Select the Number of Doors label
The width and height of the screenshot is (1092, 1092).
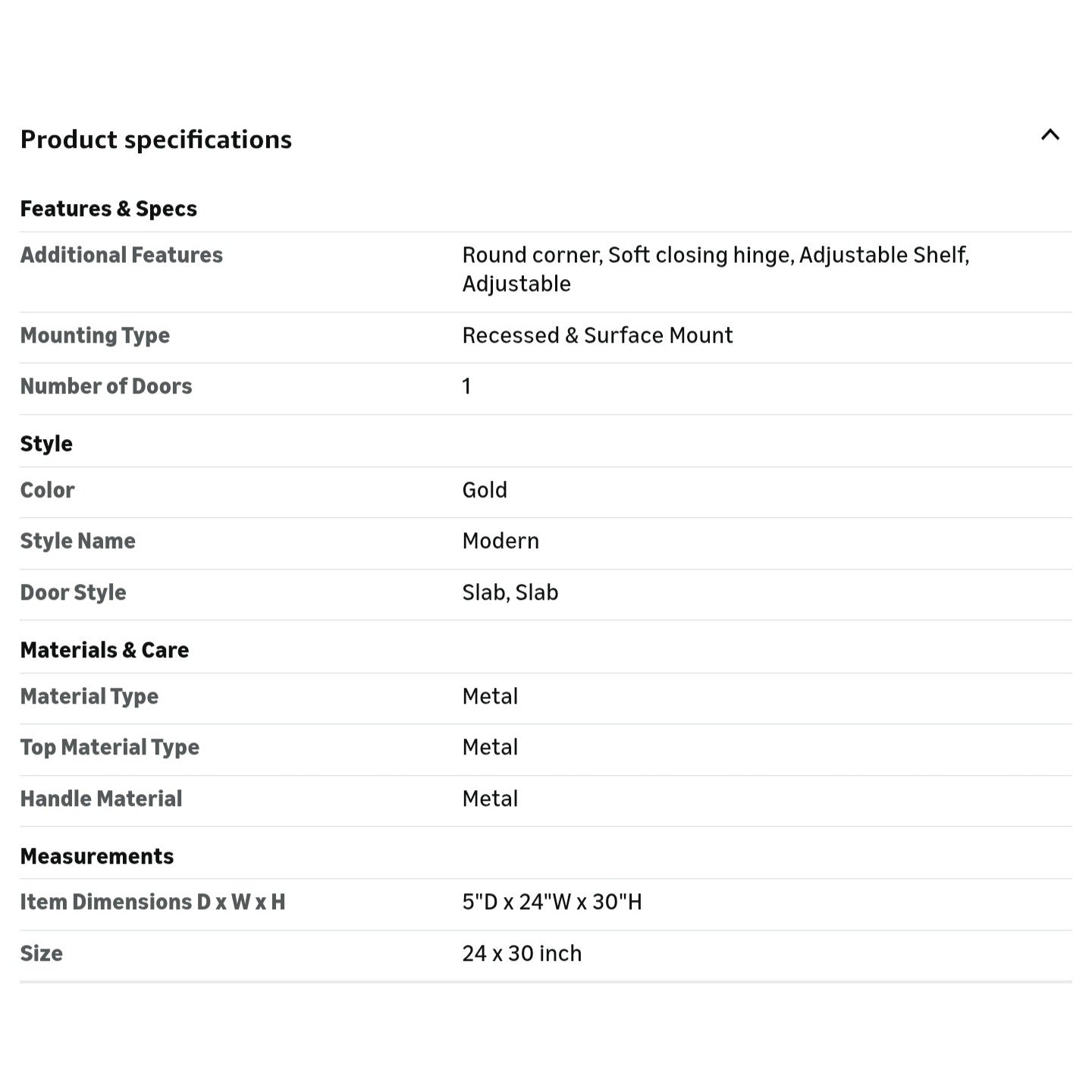click(106, 386)
